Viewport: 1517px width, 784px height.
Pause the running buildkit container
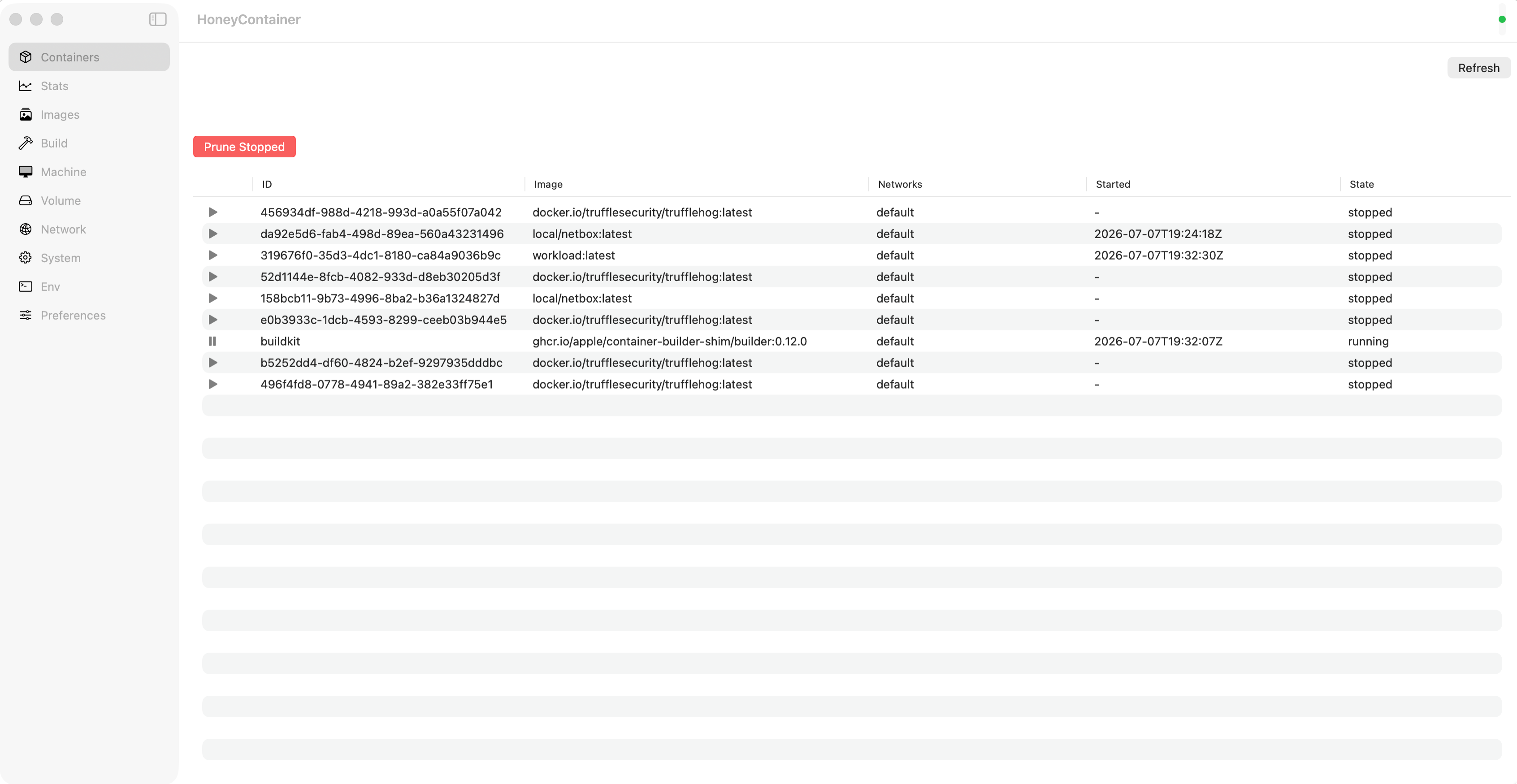pos(212,341)
